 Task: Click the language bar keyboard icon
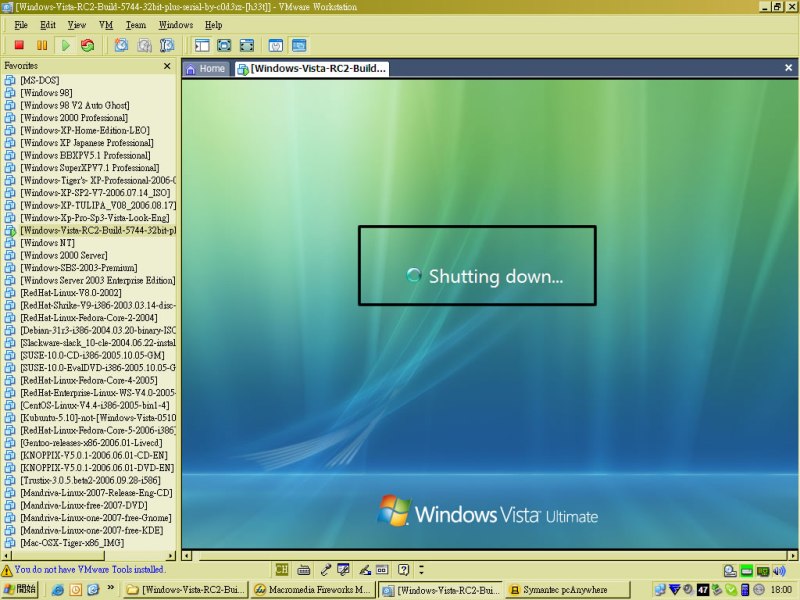pyautogui.click(x=304, y=569)
